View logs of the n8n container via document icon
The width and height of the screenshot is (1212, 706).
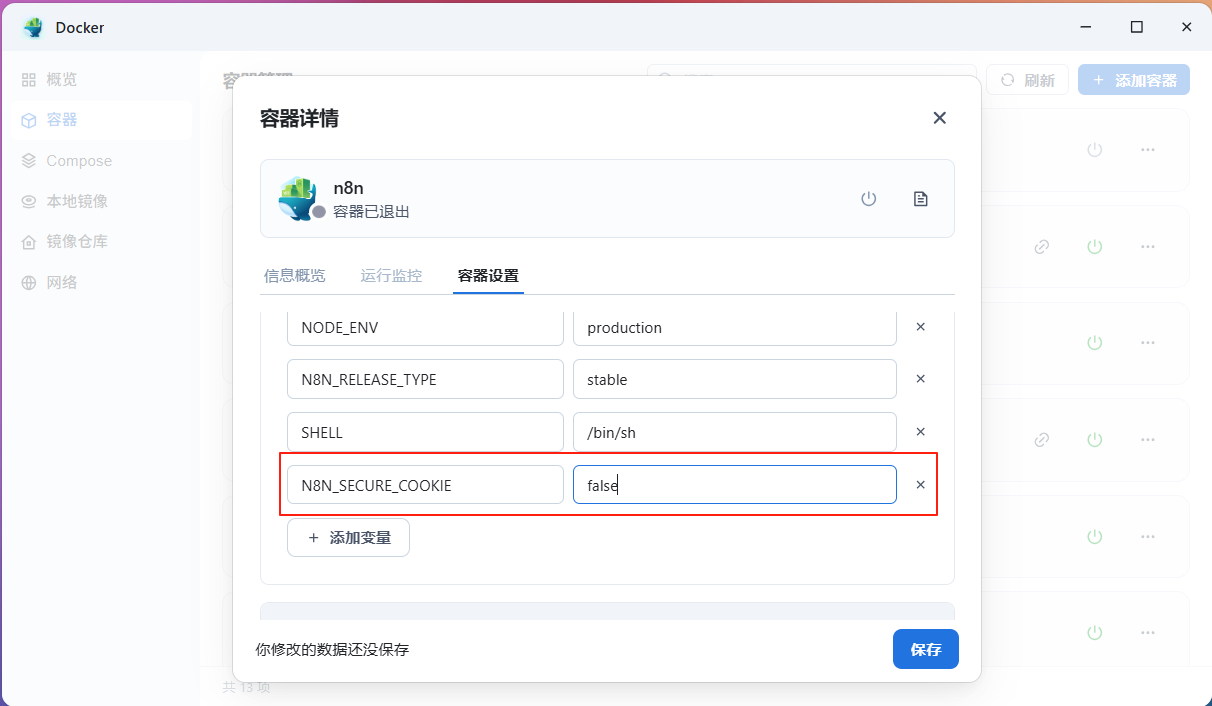(920, 198)
